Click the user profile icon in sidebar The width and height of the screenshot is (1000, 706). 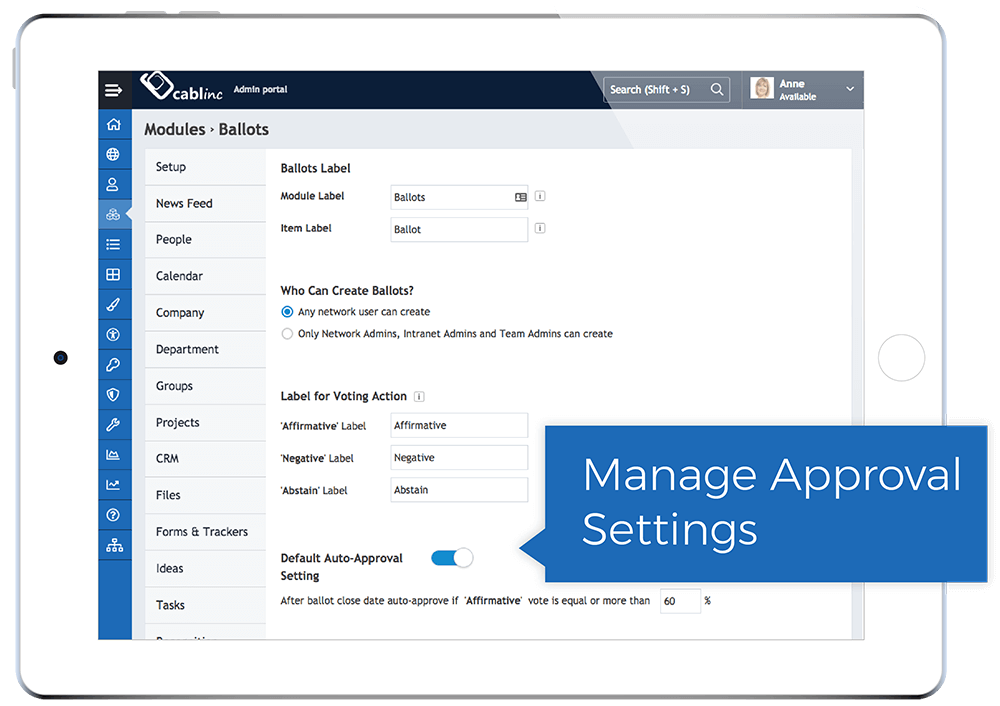coord(114,184)
